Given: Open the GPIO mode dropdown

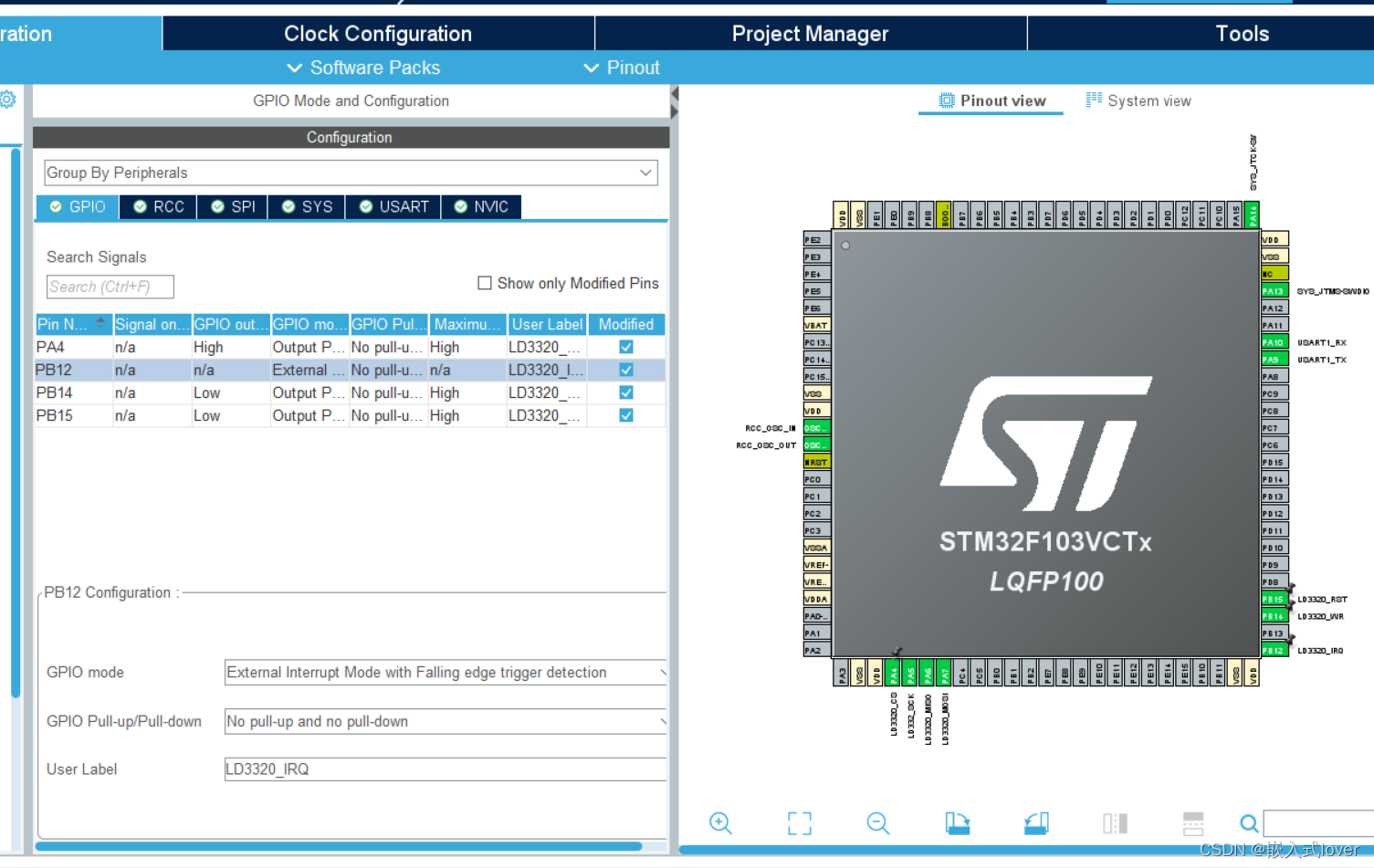Looking at the screenshot, I should pyautogui.click(x=446, y=673).
